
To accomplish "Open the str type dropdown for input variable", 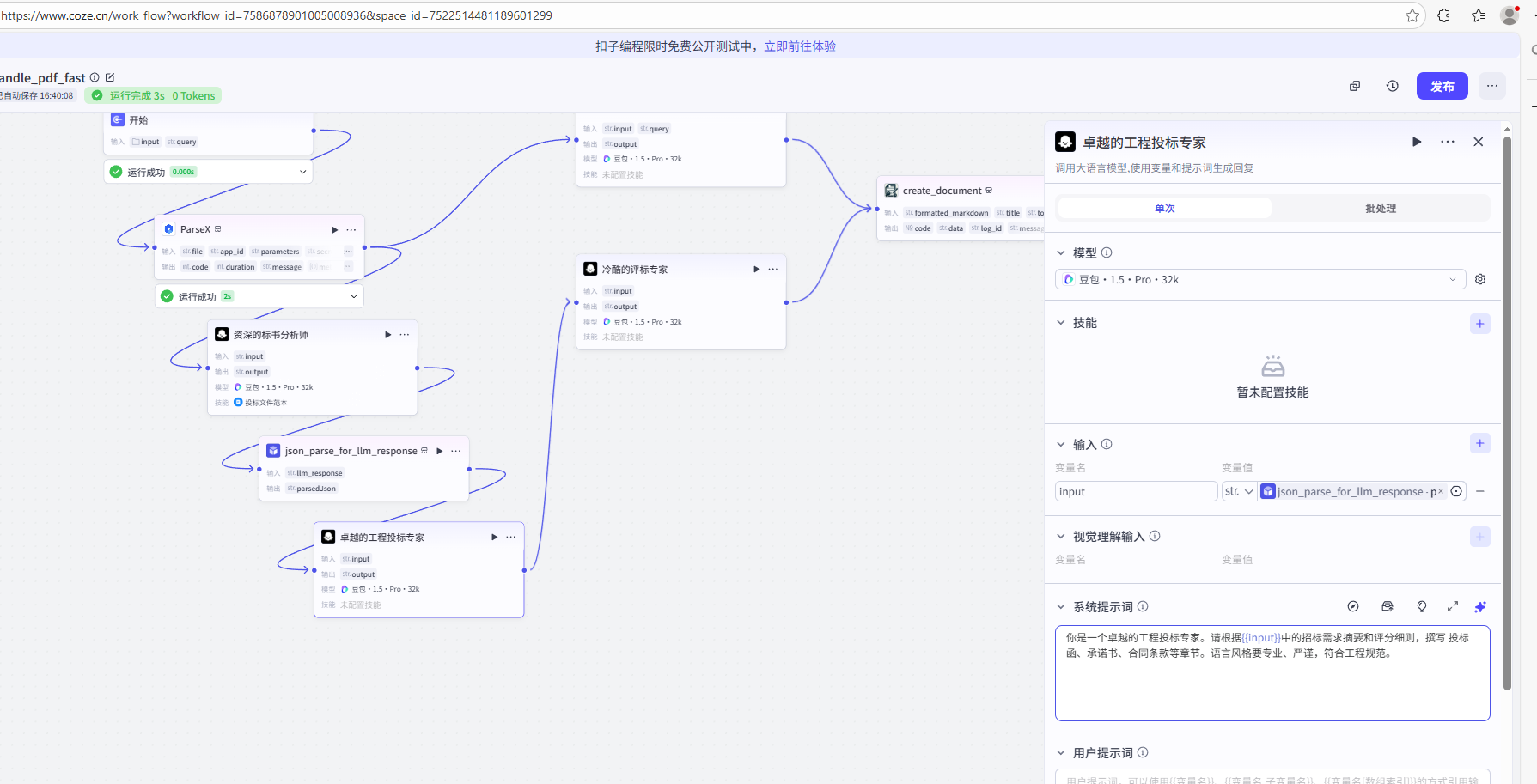I will [1239, 490].
